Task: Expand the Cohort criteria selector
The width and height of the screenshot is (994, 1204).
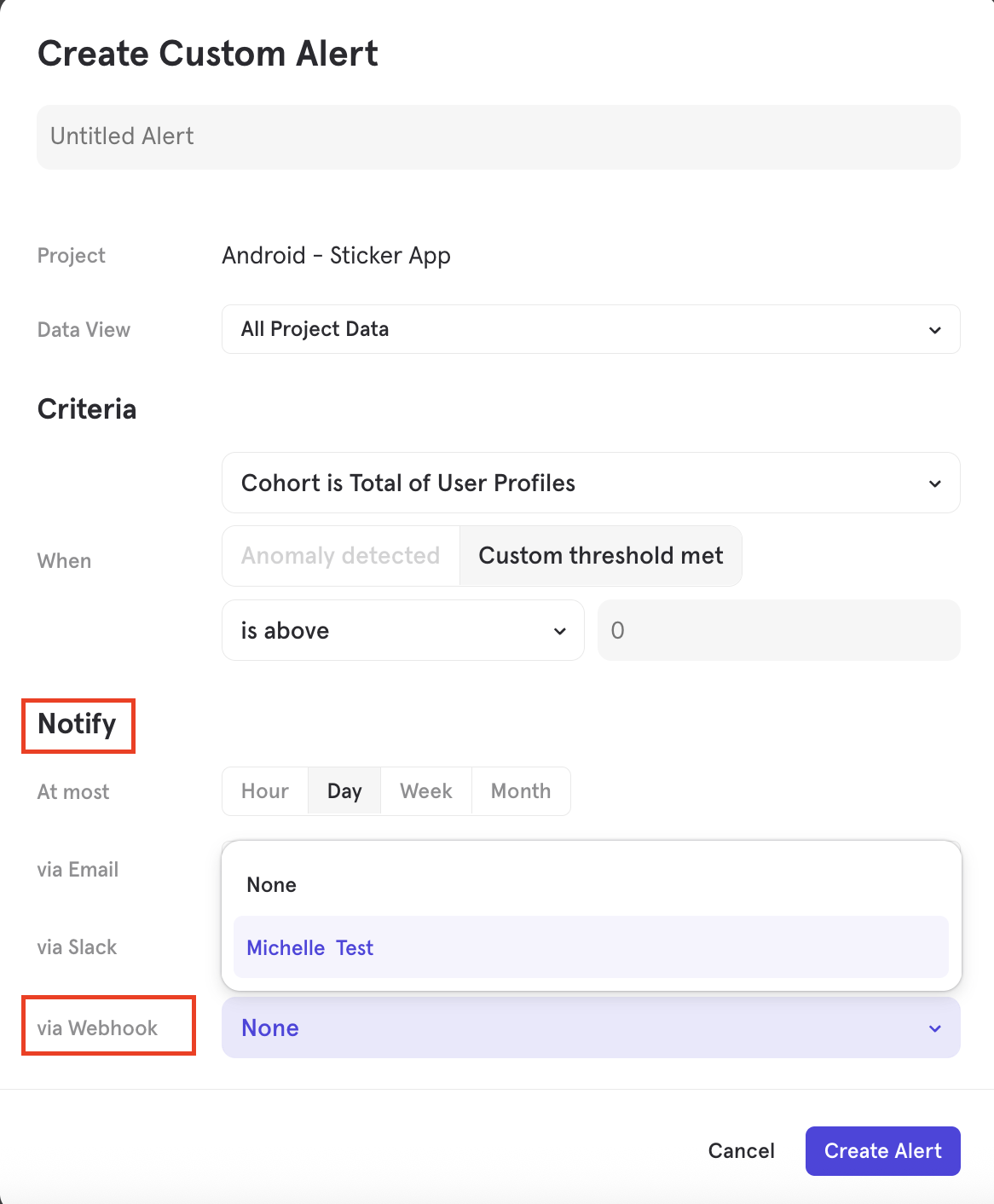Action: (x=591, y=483)
